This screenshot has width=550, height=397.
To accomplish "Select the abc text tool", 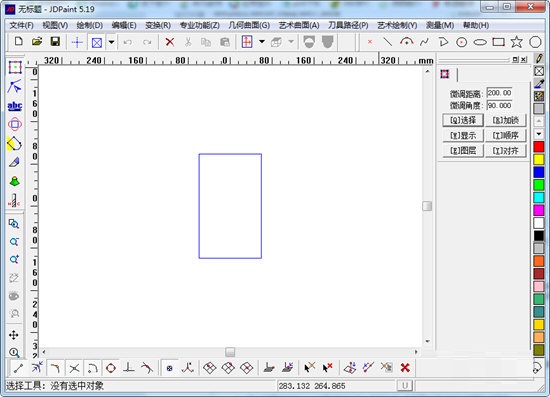I will (x=15, y=106).
